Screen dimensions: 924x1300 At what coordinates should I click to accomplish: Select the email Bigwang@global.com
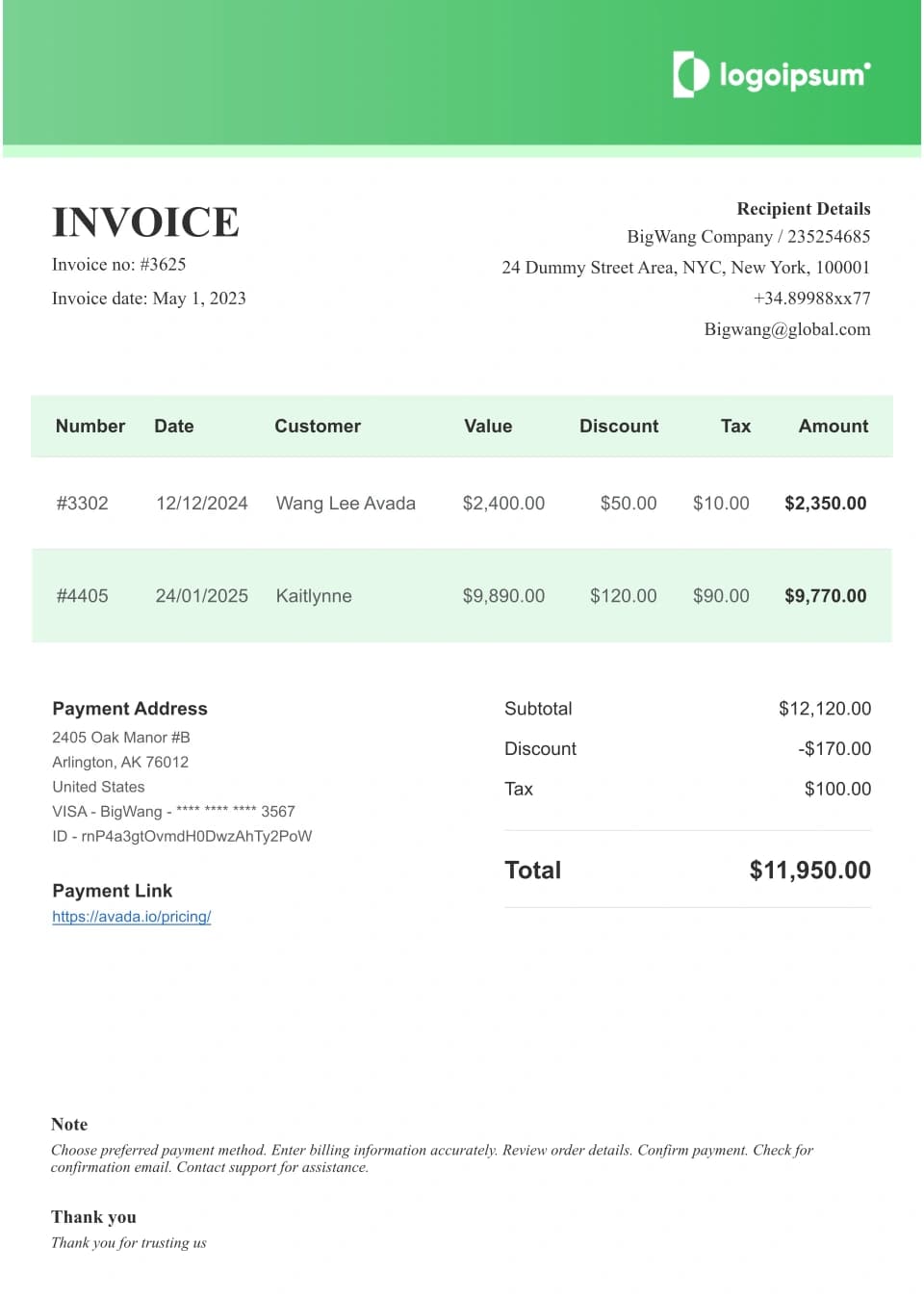pyautogui.click(x=786, y=328)
